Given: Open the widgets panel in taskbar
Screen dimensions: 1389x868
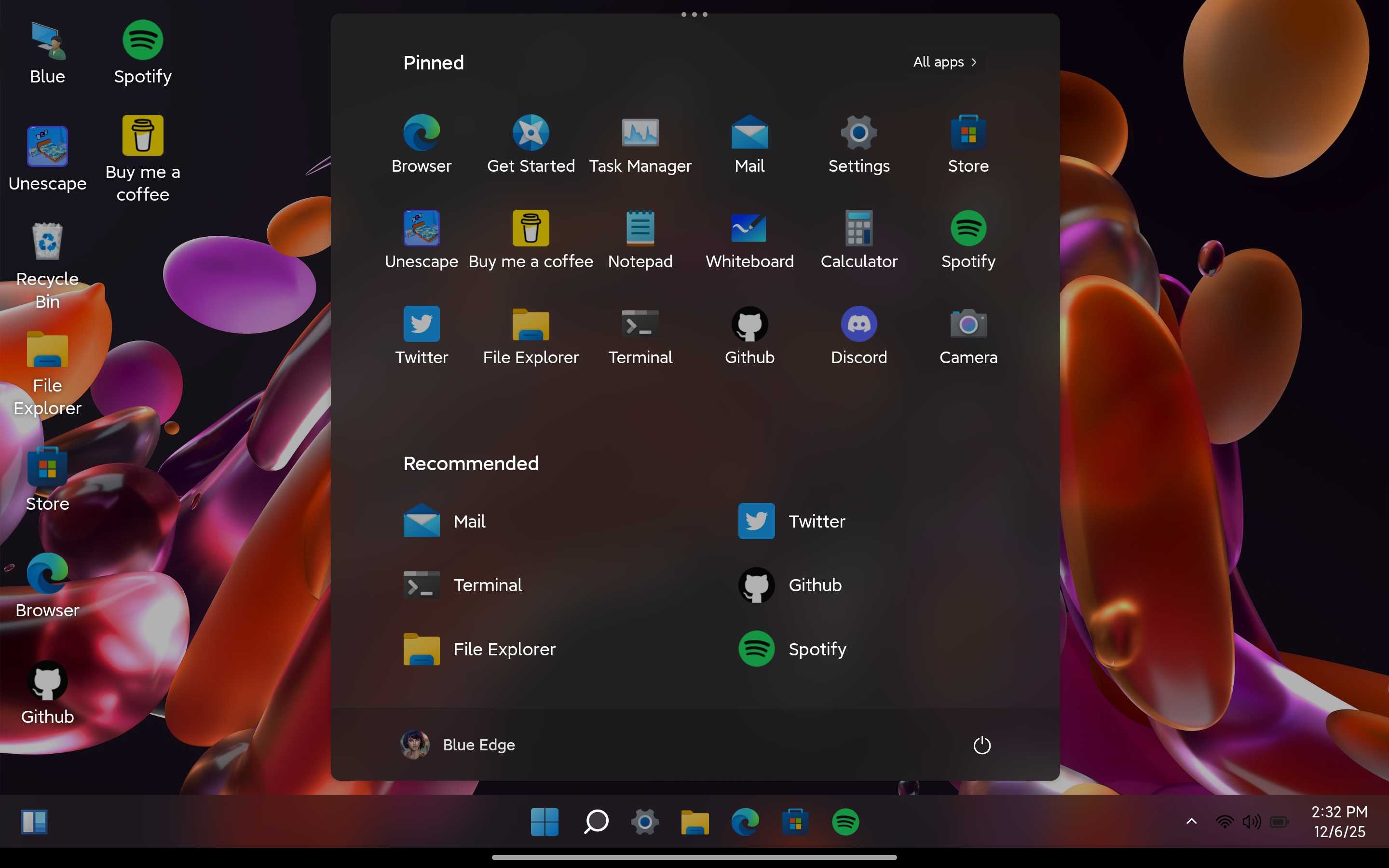Looking at the screenshot, I should tap(34, 822).
